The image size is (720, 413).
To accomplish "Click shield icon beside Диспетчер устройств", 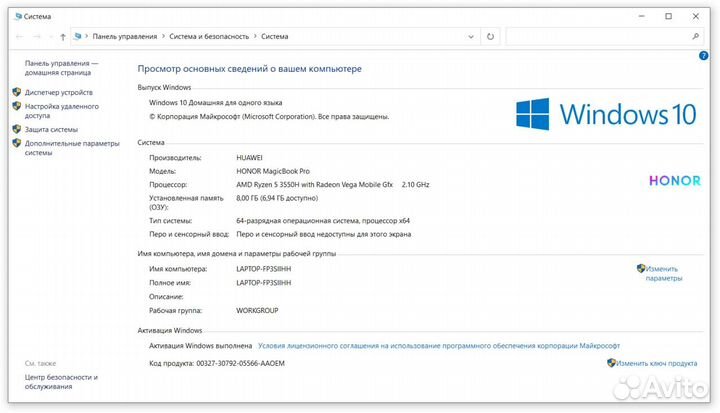I will [17, 92].
